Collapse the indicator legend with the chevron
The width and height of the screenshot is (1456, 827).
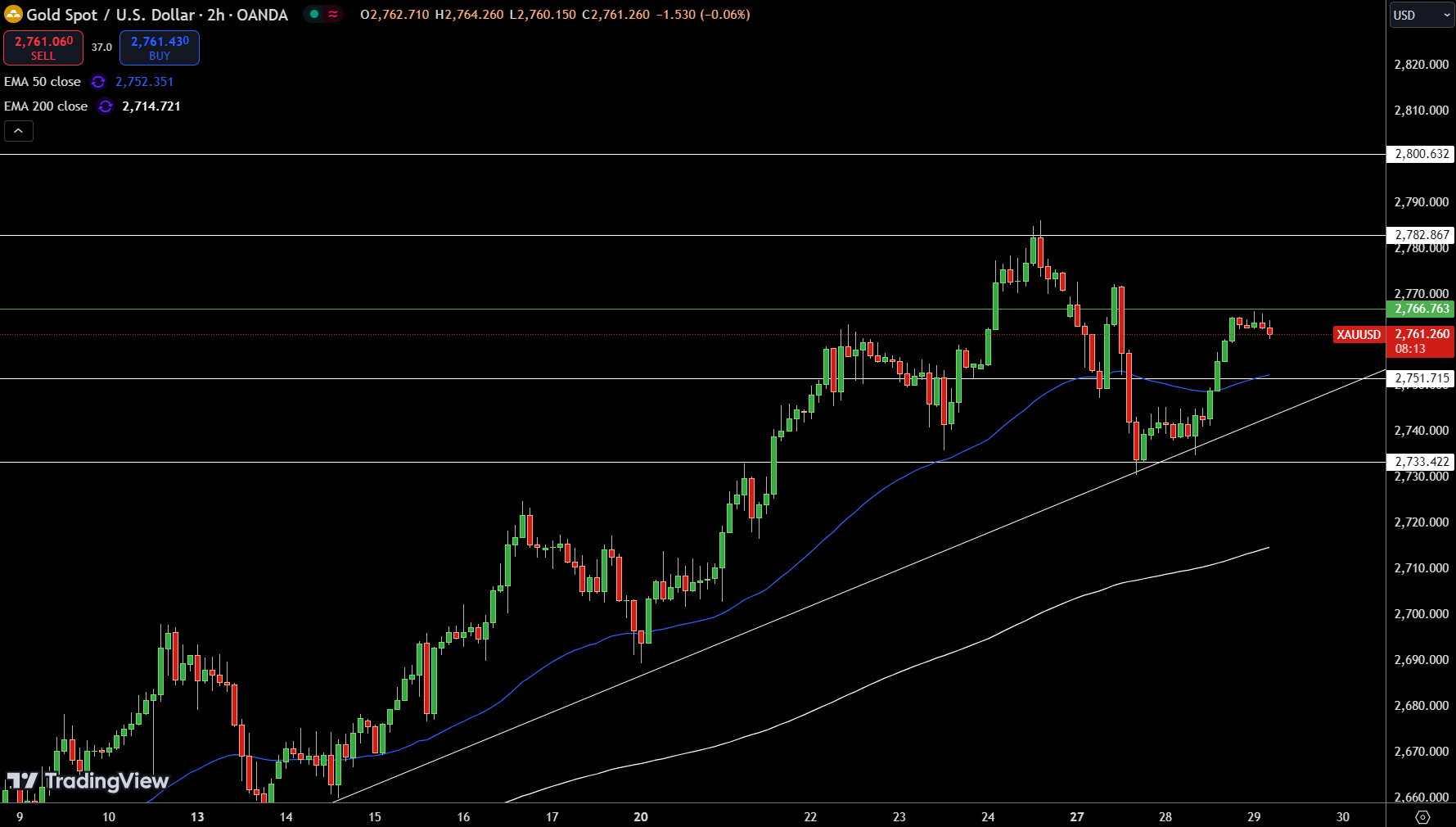(19, 131)
